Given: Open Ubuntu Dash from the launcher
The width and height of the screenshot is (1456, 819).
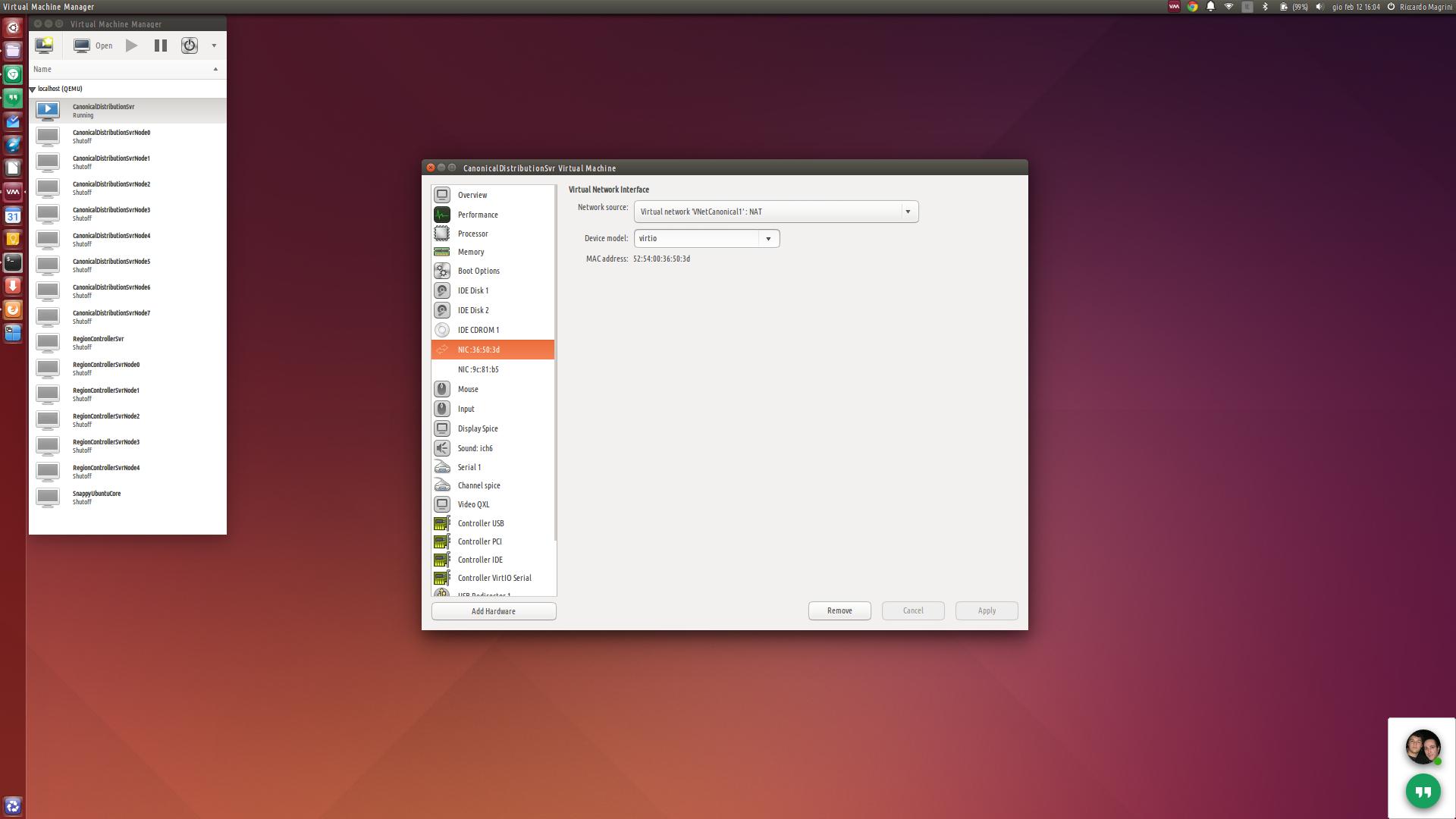Looking at the screenshot, I should [13, 27].
